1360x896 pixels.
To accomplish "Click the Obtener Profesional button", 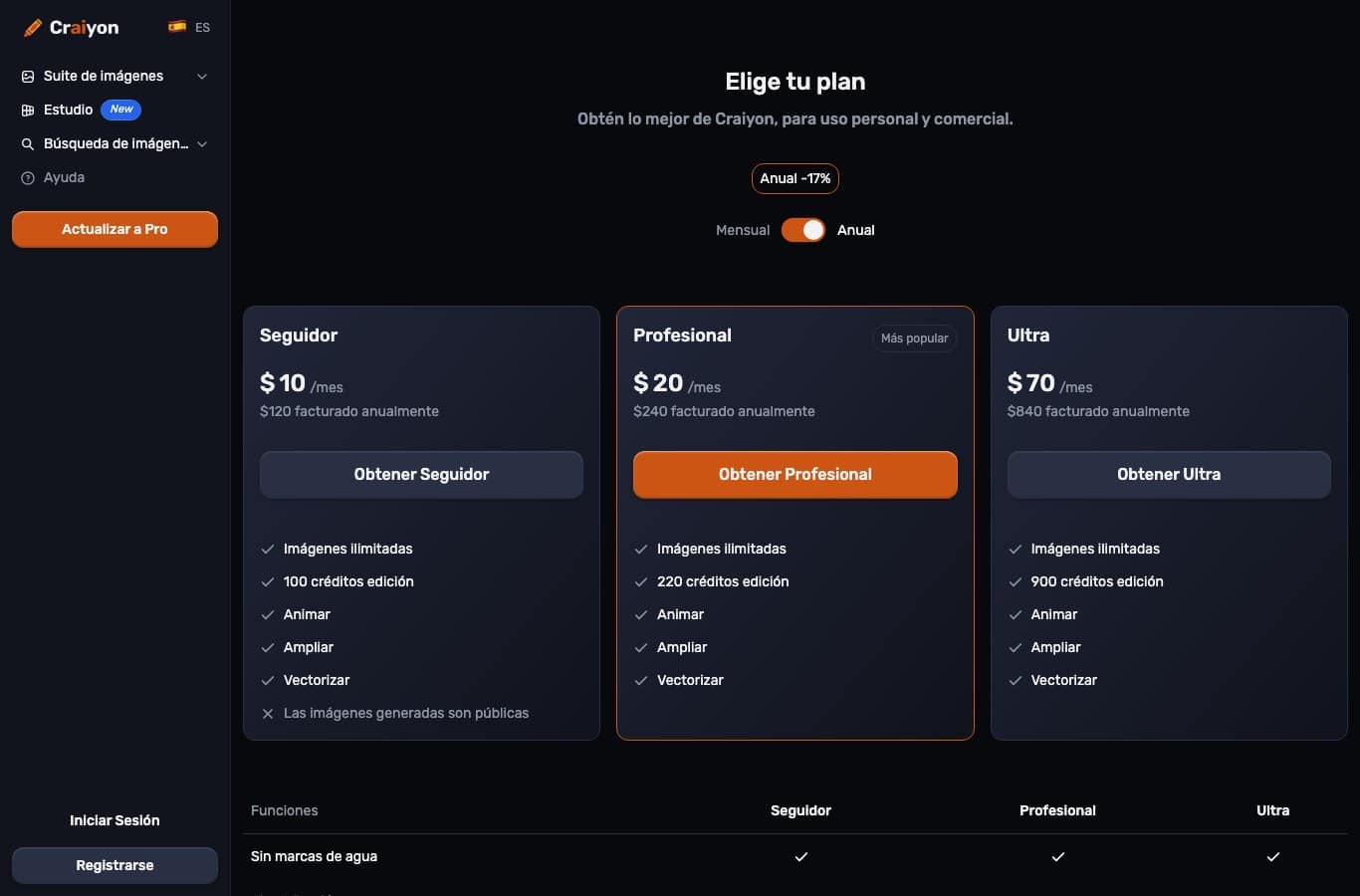I will [795, 475].
